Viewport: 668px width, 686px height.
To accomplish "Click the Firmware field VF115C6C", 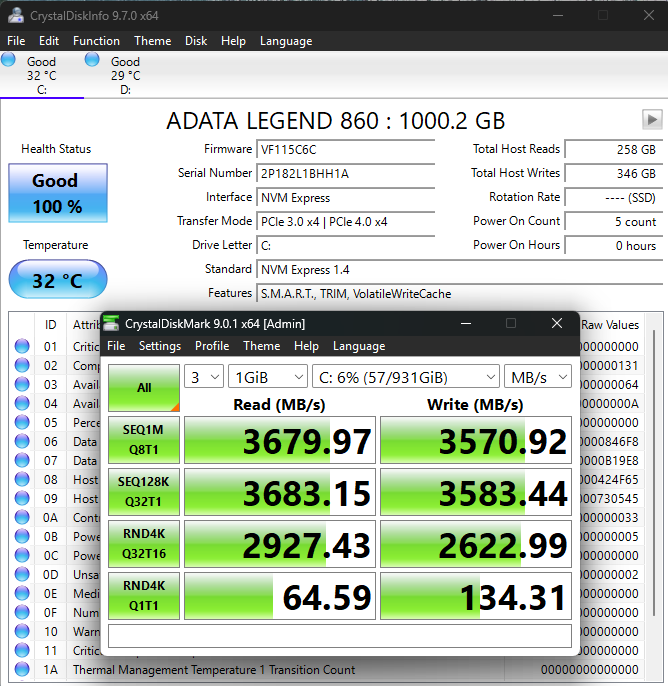I will pos(346,150).
